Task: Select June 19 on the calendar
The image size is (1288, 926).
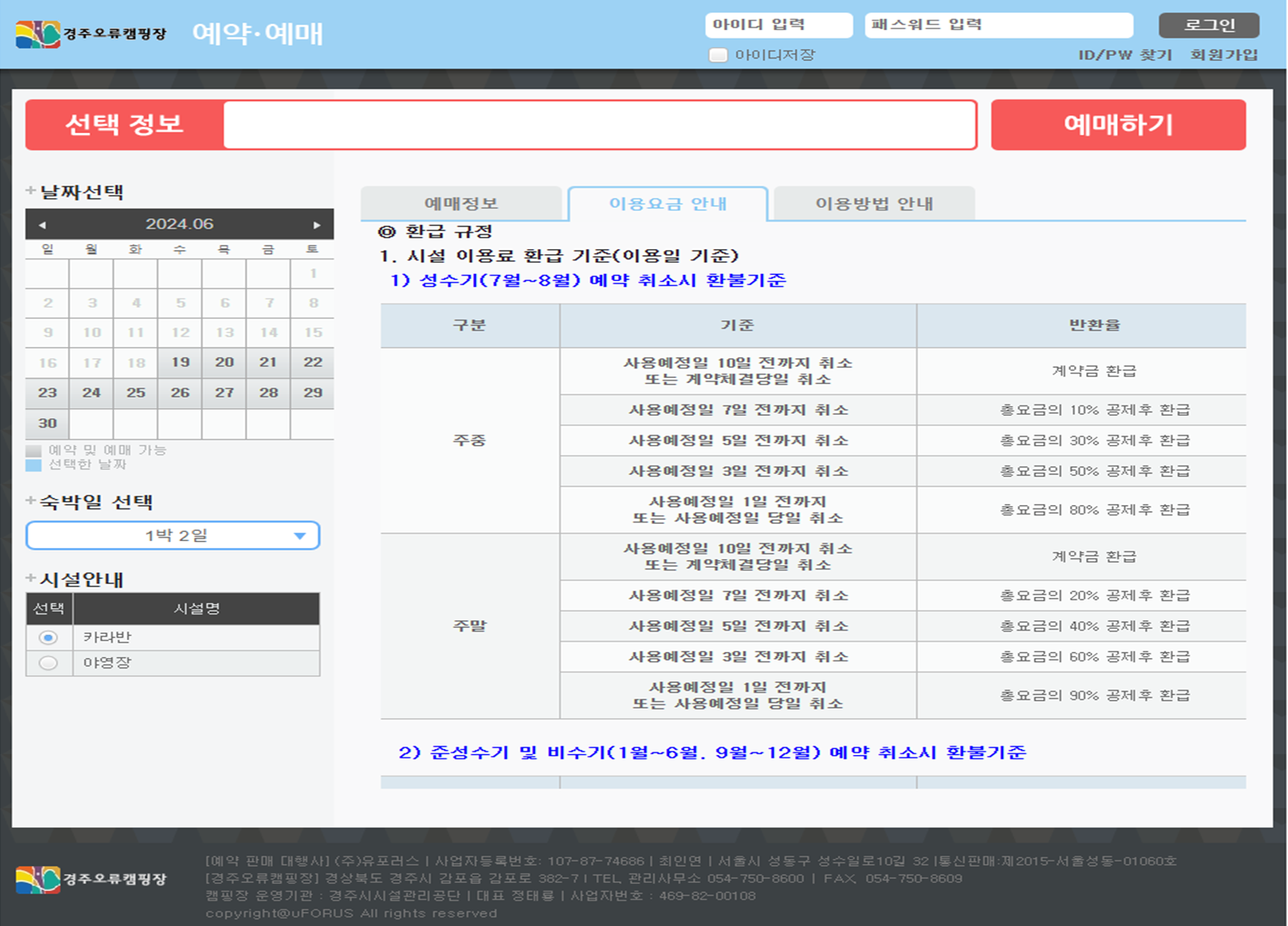Action: (180, 362)
